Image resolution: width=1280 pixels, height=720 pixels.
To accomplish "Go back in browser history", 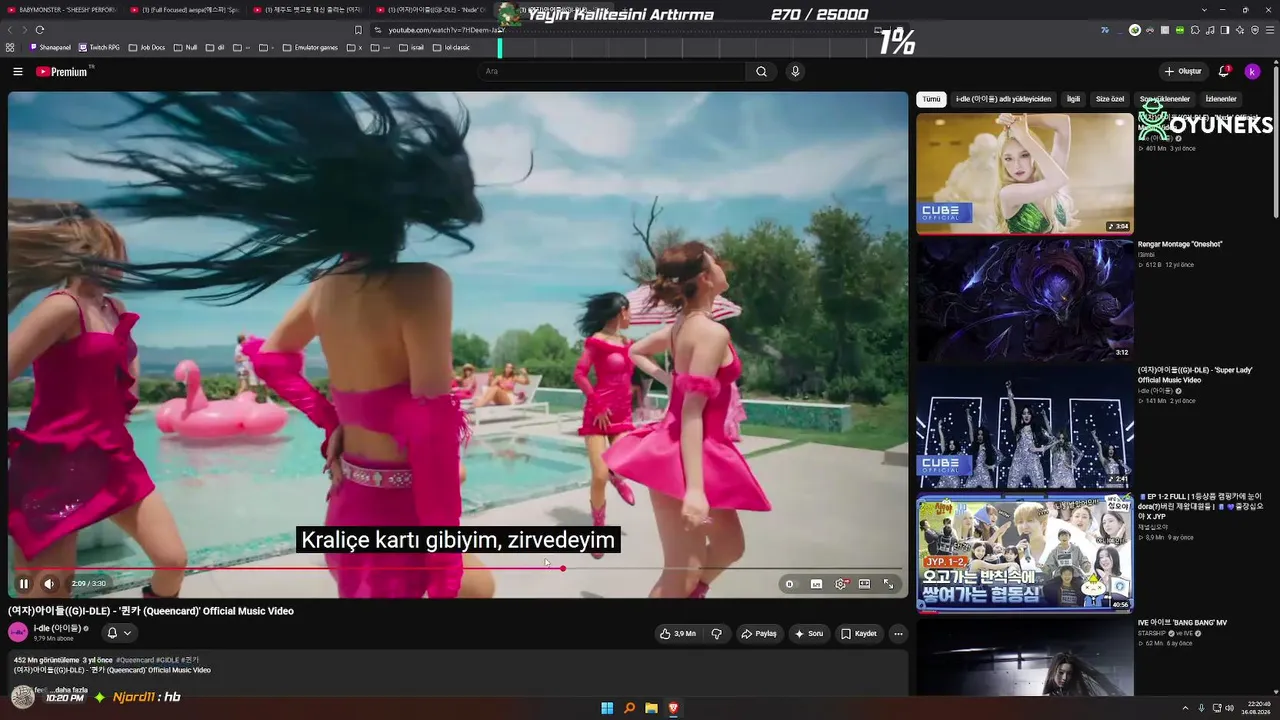I will pos(10,30).
